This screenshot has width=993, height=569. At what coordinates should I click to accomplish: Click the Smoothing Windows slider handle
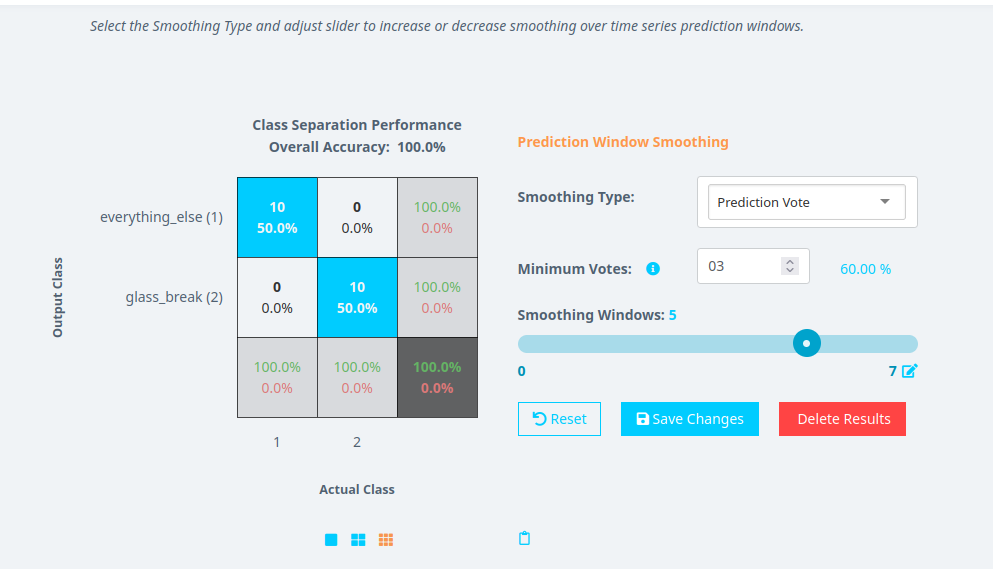click(807, 343)
